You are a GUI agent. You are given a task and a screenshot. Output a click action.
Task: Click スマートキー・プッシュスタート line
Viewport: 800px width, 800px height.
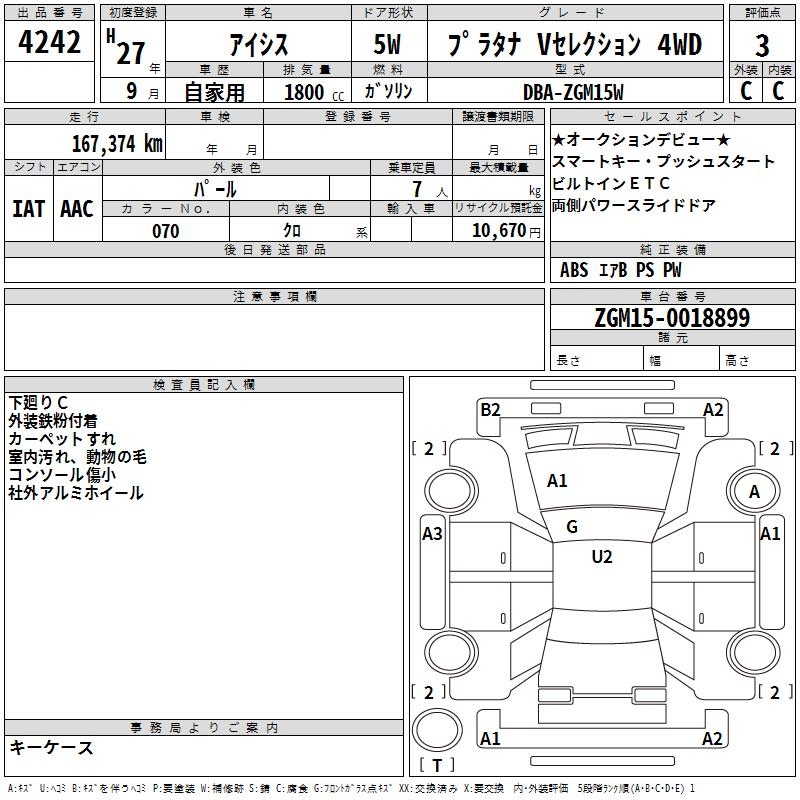[663, 161]
